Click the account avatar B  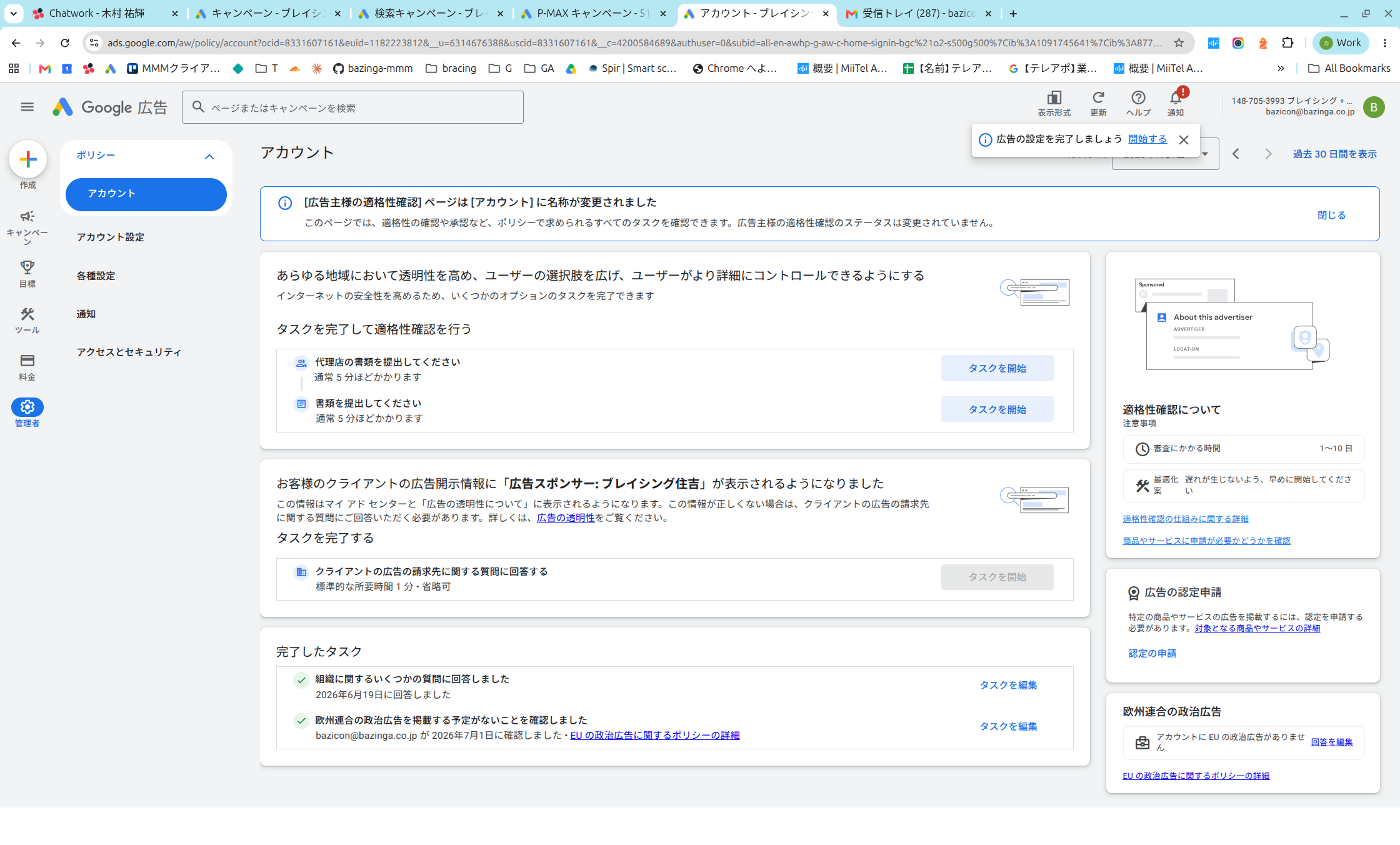pos(1374,107)
